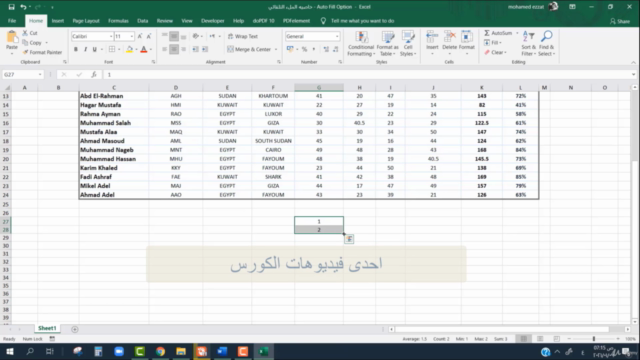This screenshot has height=360, width=640.
Task: Toggle Bold formatting
Action: click(76, 49)
